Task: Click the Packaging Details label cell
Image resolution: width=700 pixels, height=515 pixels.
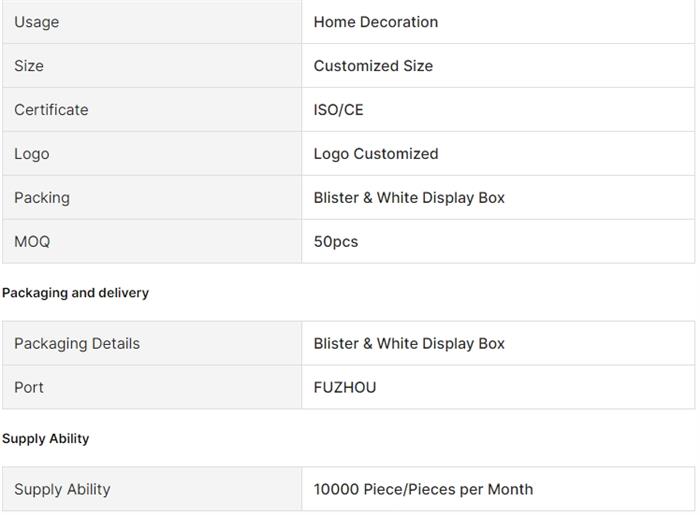Action: [77, 344]
